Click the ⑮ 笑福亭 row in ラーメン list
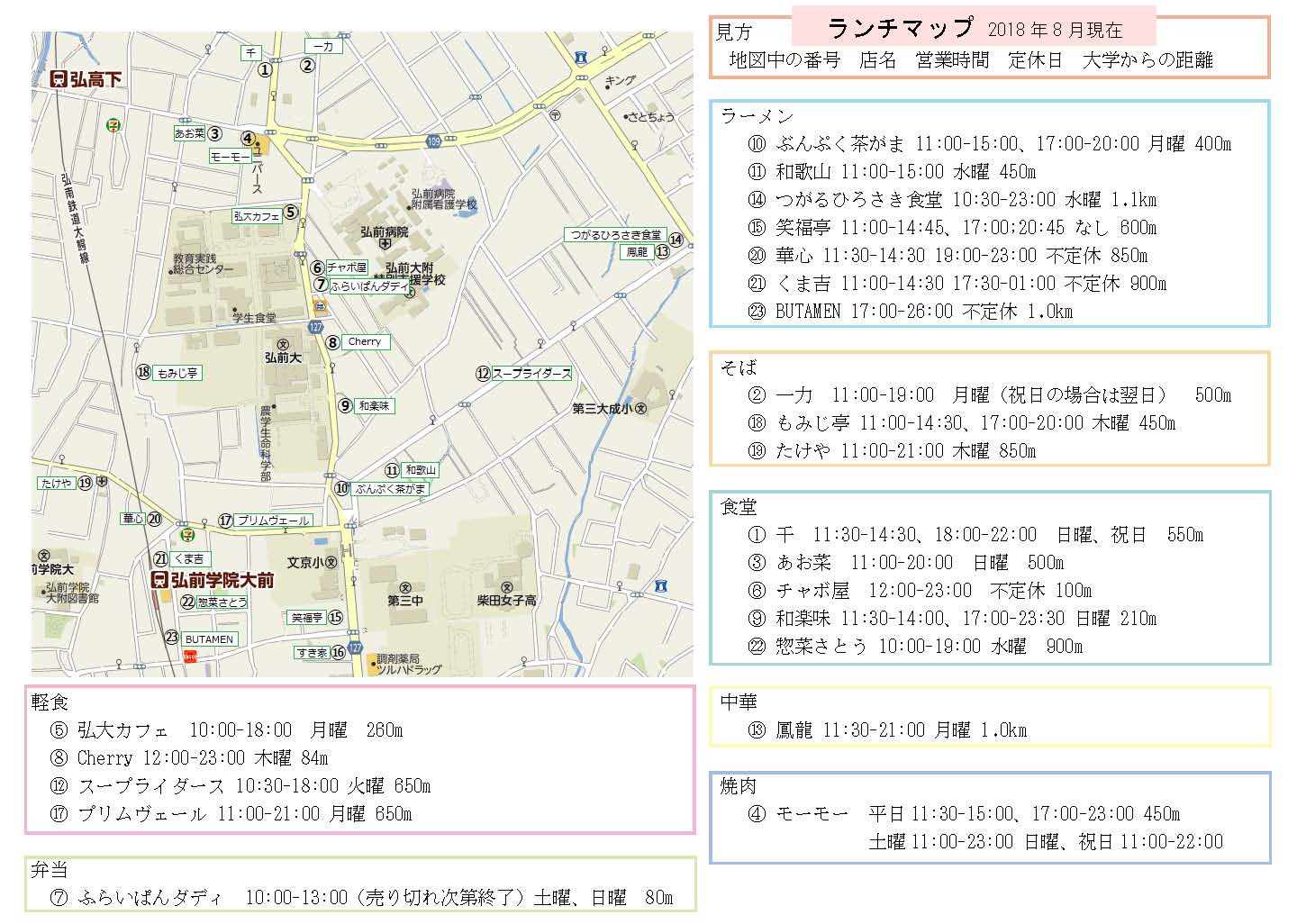Viewport: 1306px width, 924px height. pyautogui.click(x=951, y=227)
